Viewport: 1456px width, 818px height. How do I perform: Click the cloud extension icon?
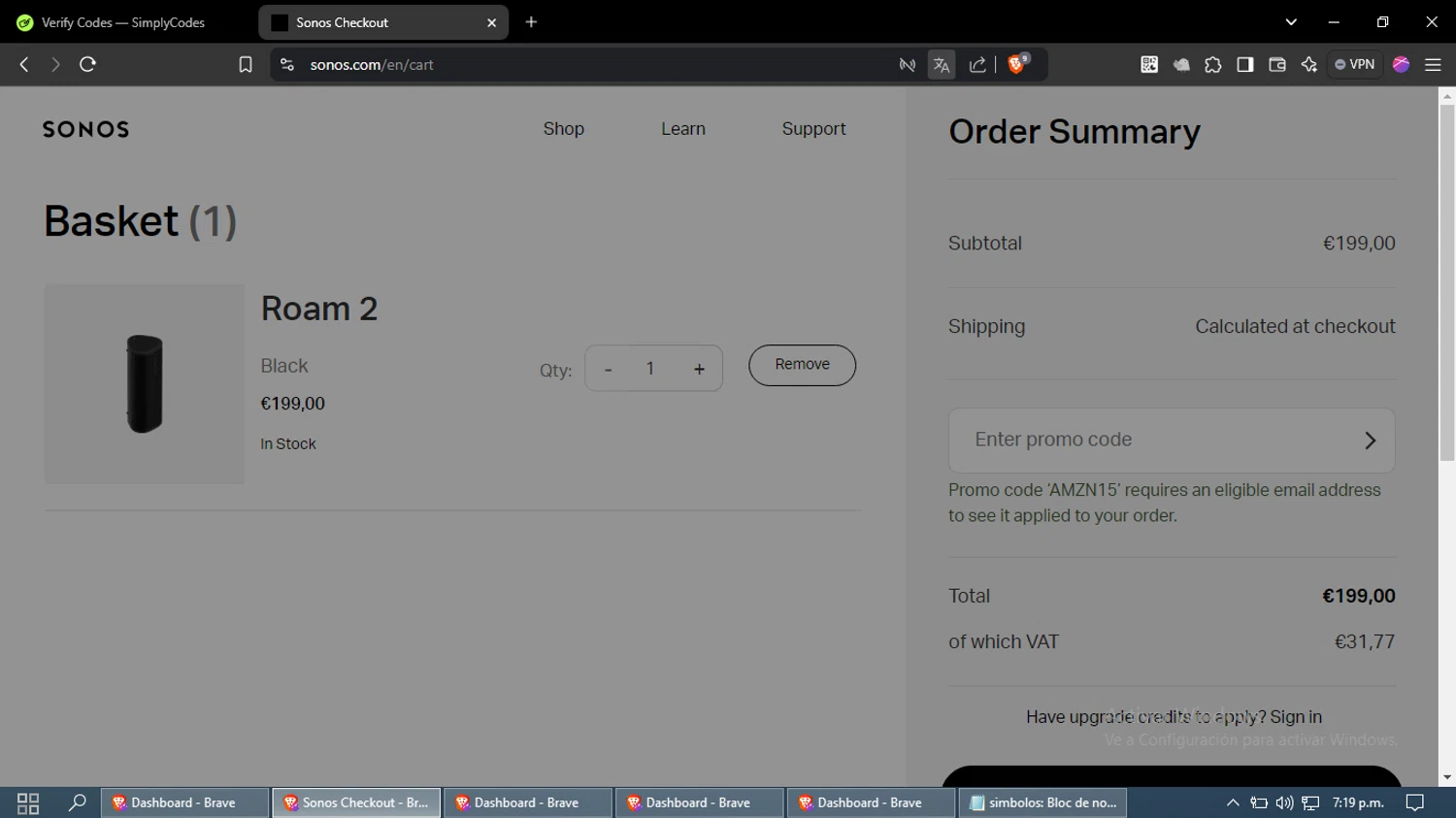coord(1181,65)
